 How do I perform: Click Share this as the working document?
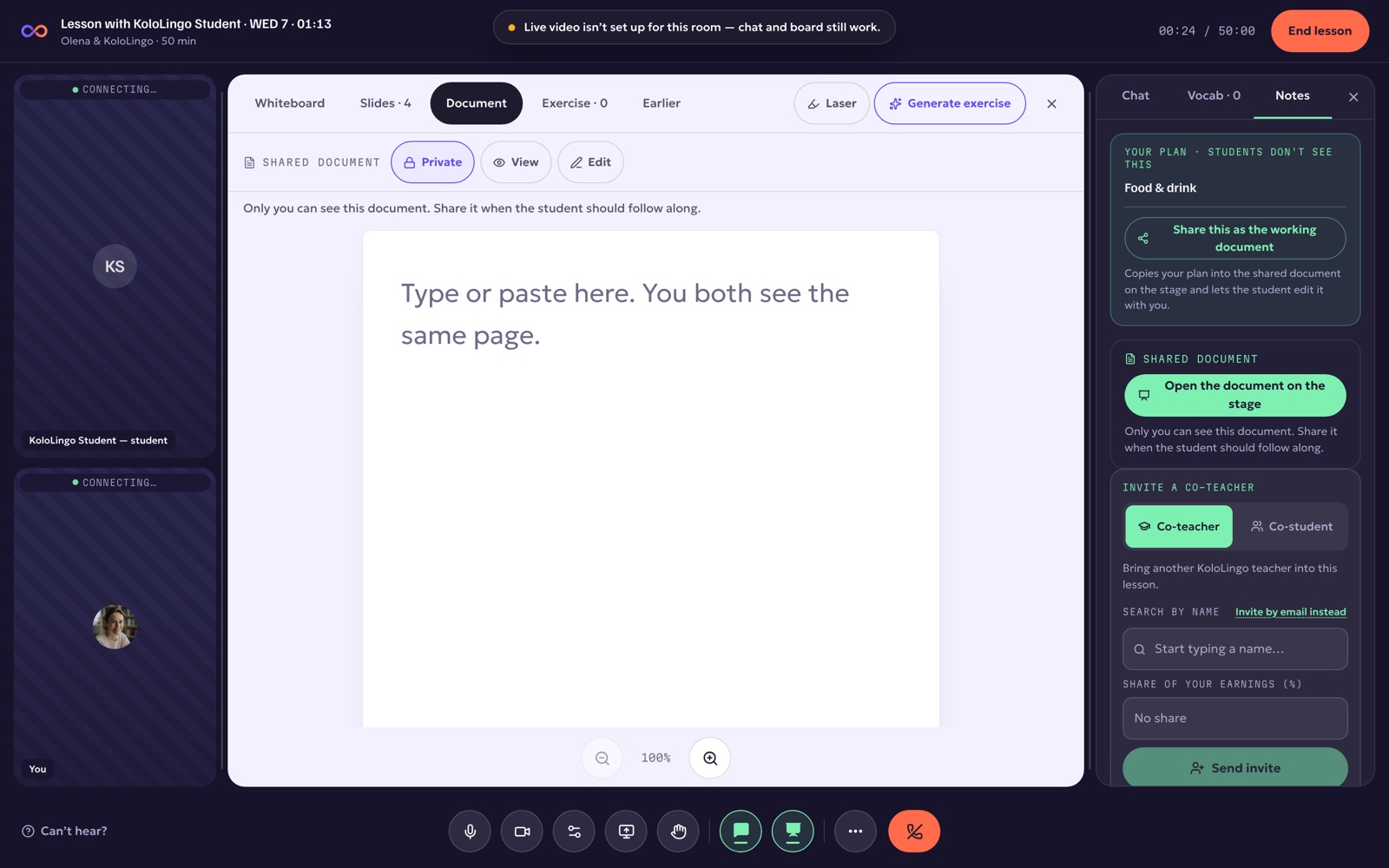1235,238
